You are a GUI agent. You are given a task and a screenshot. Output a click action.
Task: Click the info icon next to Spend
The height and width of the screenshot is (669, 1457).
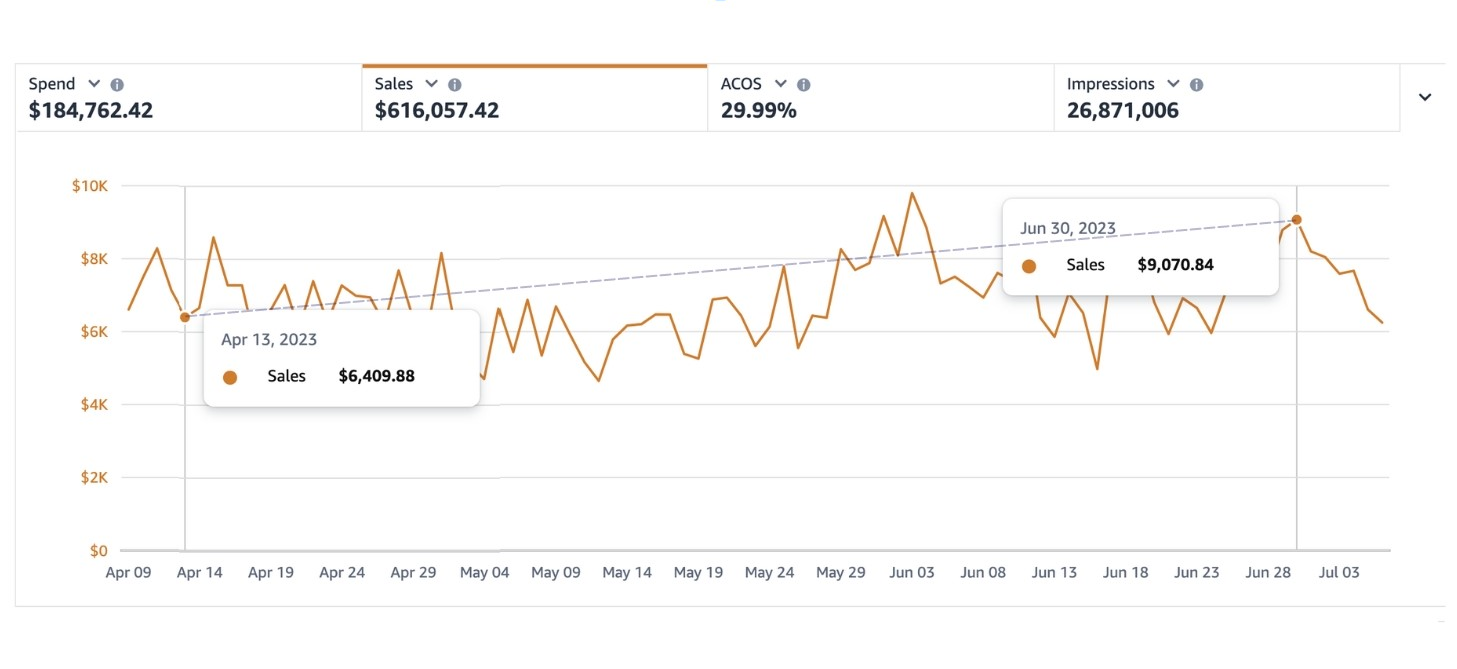pos(117,85)
